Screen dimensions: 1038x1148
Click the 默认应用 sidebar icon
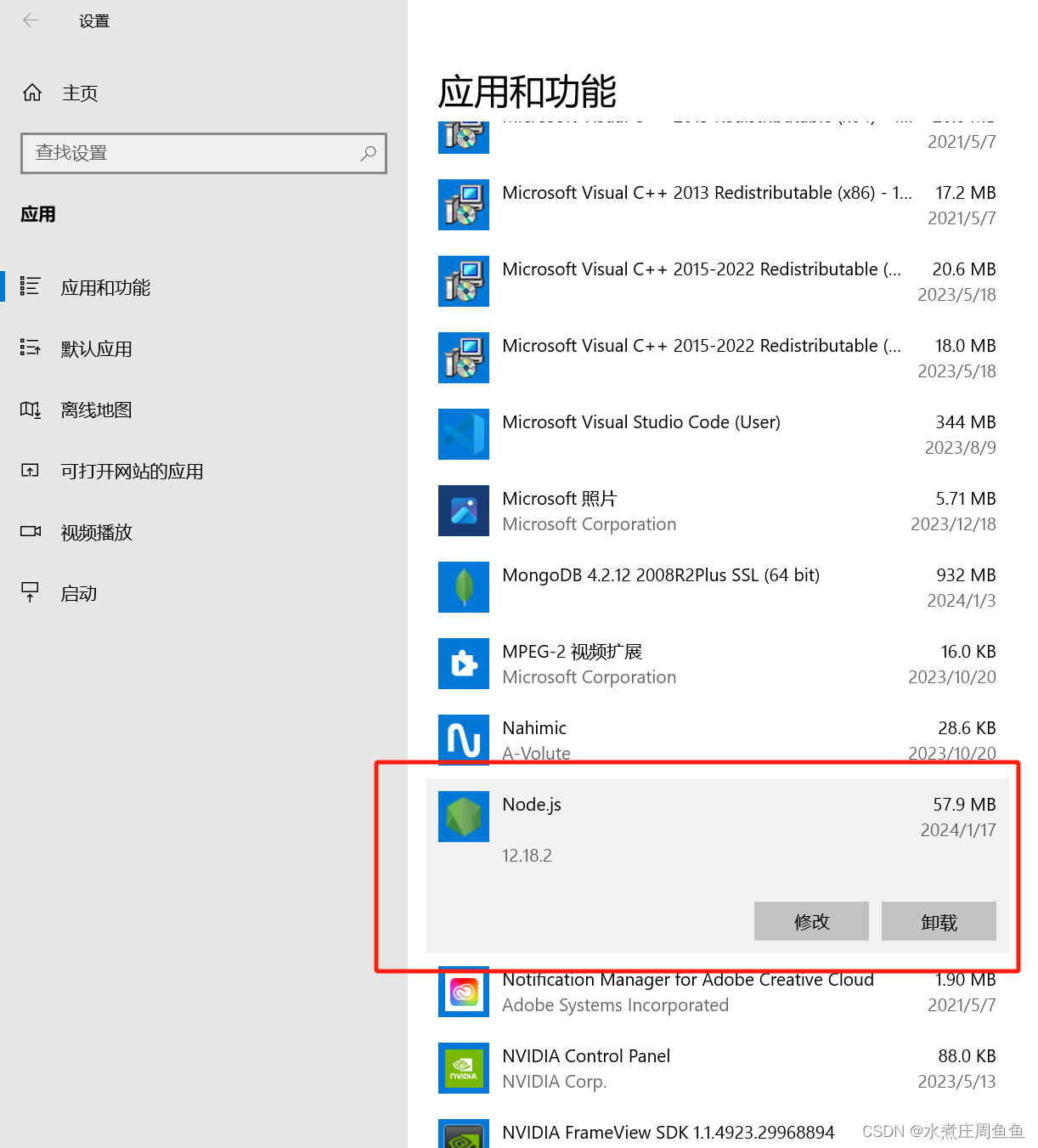pos(31,348)
